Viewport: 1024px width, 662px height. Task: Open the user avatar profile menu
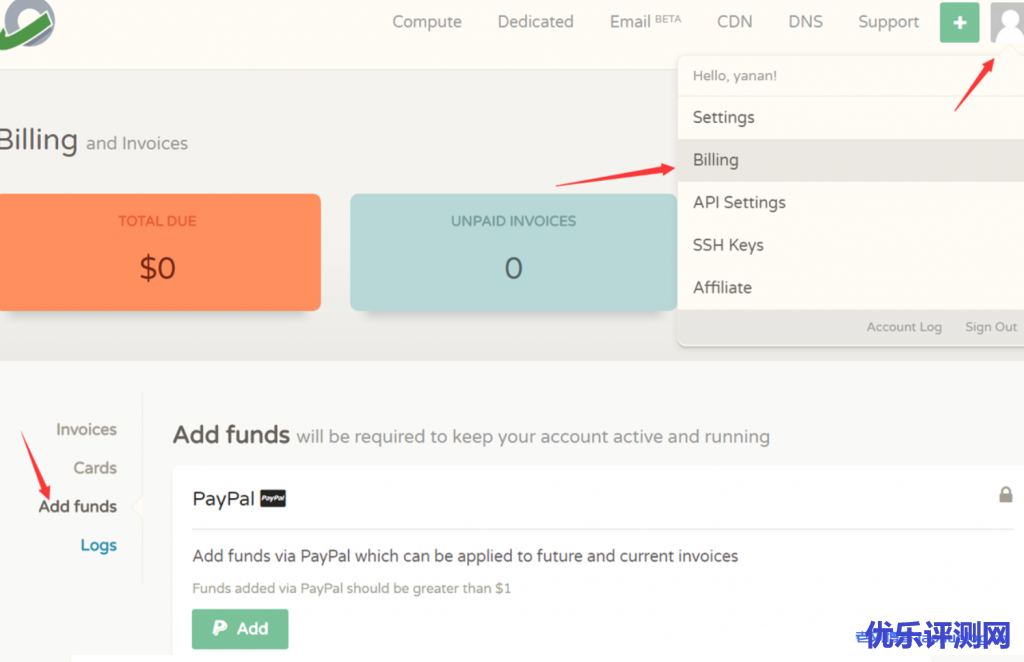[1006, 22]
